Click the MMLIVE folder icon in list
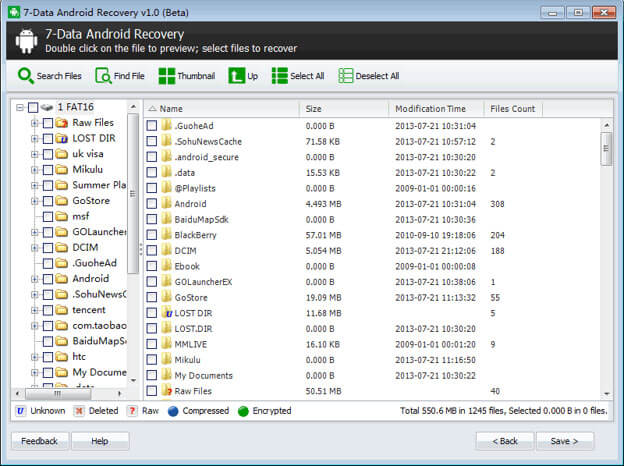This screenshot has width=626, height=466. 167,344
